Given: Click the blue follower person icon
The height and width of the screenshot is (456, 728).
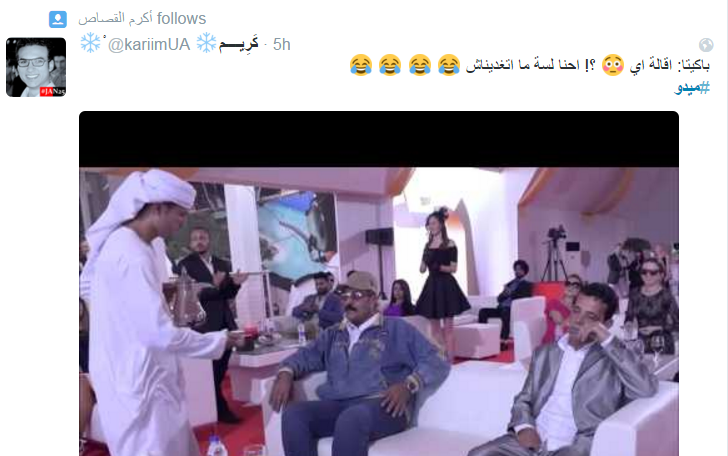Looking at the screenshot, I should 58,19.
